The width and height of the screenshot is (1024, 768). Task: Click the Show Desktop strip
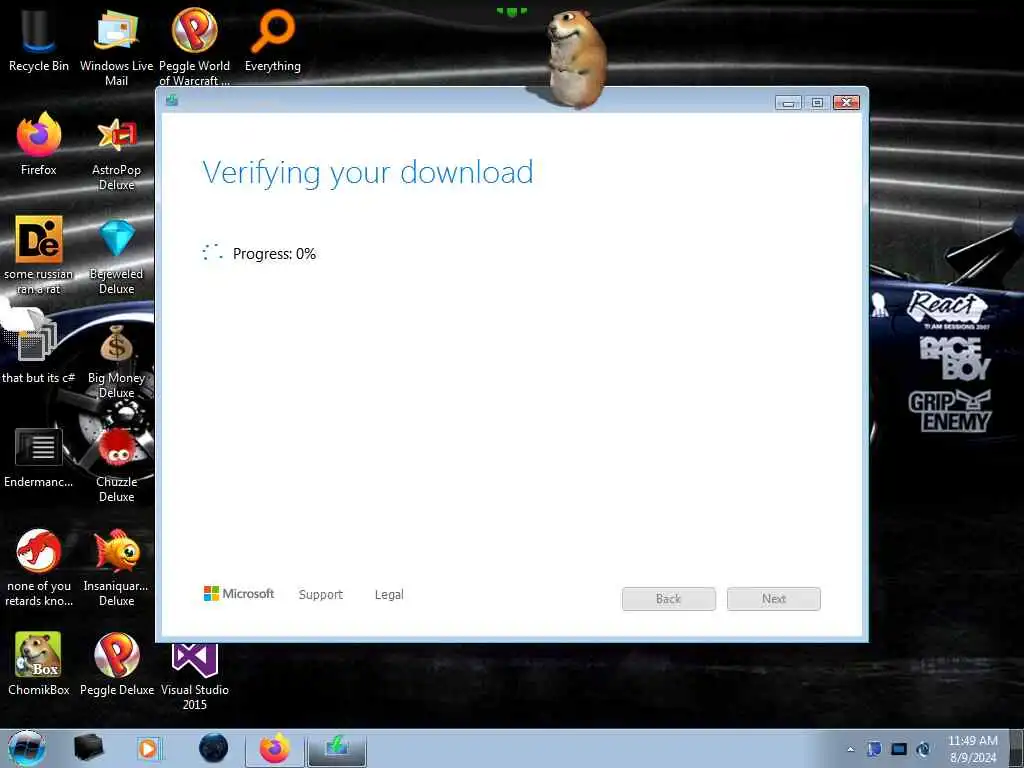(1016, 748)
